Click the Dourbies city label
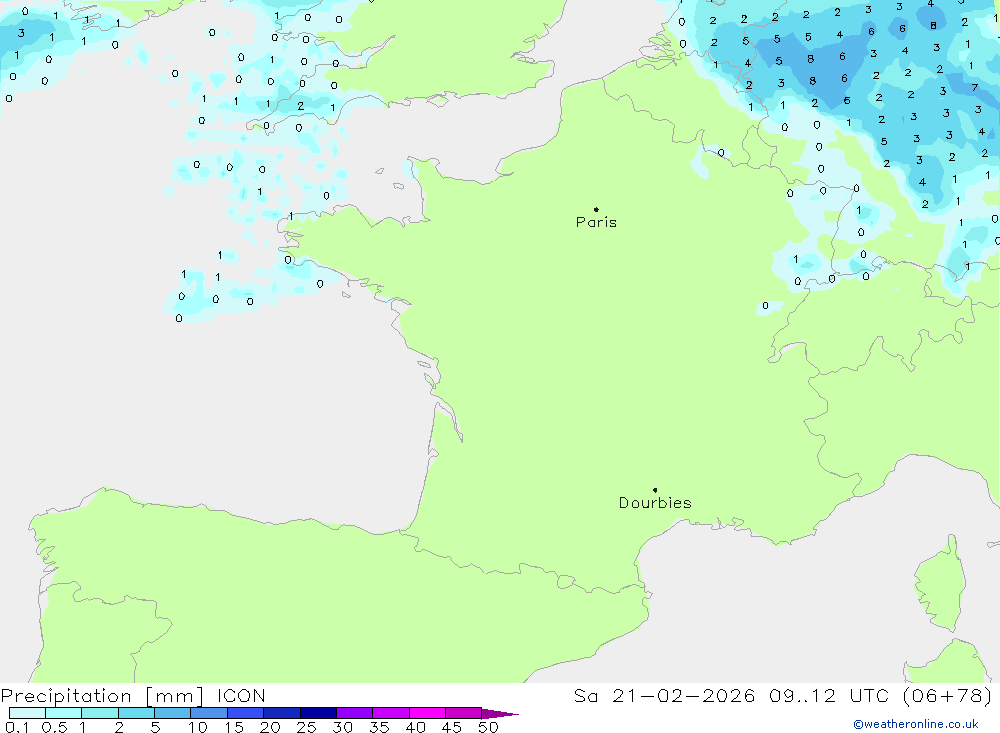The height and width of the screenshot is (733, 1000). pyautogui.click(x=655, y=503)
